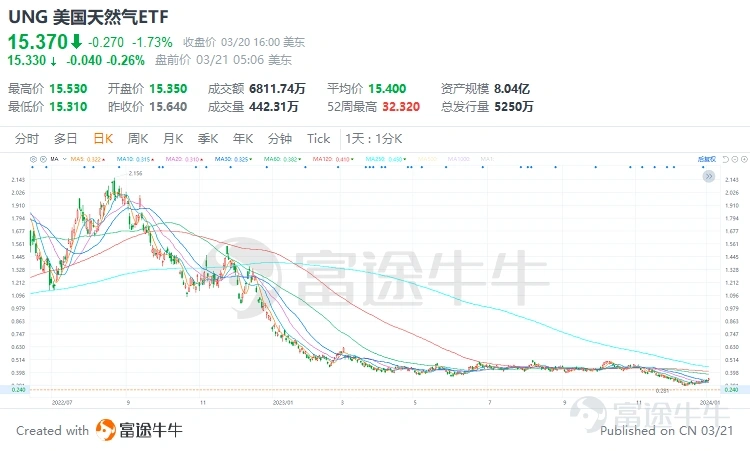
Task: Click the UNG 美国天然气ETF title
Action: pyautogui.click(x=88, y=17)
